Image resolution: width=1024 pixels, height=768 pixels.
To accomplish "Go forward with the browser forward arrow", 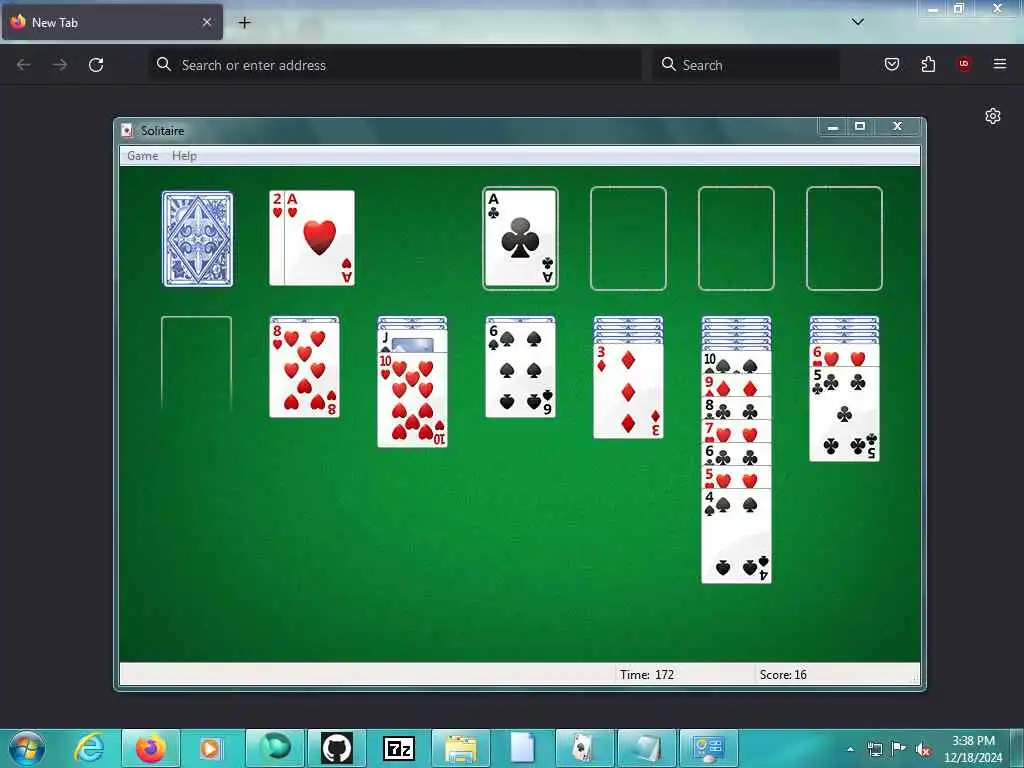I will pos(60,65).
